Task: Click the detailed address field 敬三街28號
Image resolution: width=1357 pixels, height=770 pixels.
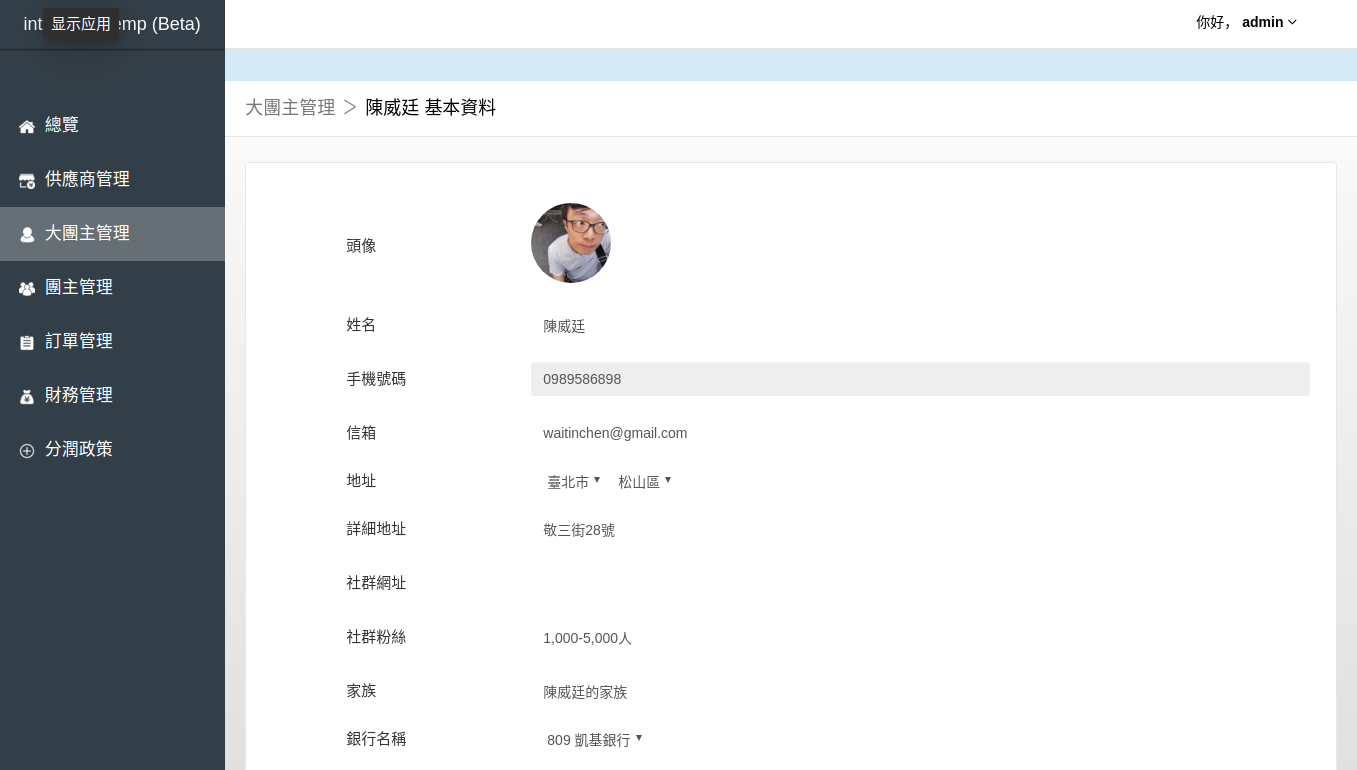Action: [x=920, y=530]
